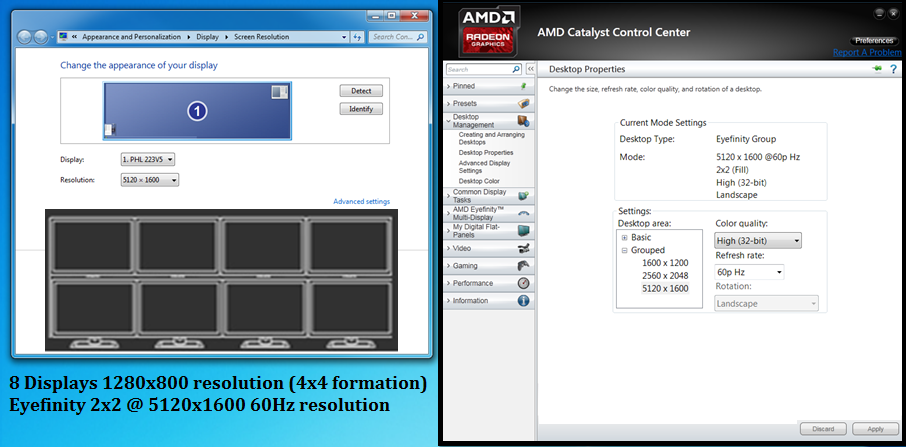The width and height of the screenshot is (908, 448).
Task: Click the green pin page icon
Action: point(877,69)
